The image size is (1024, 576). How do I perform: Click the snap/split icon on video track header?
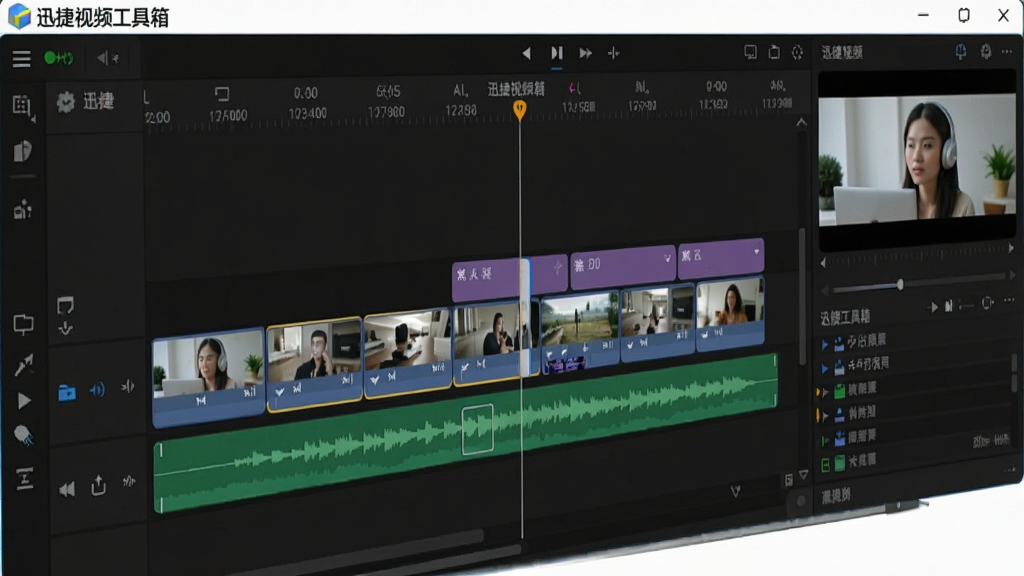(127, 387)
